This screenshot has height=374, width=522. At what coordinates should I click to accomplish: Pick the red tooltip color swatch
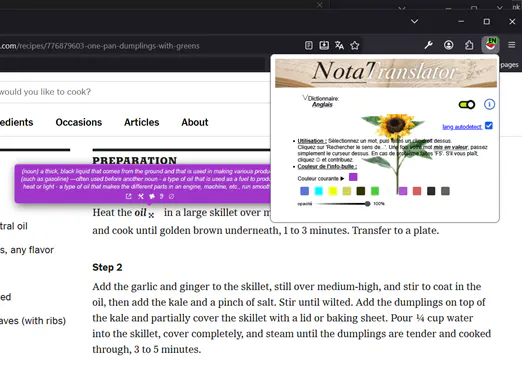point(417,191)
